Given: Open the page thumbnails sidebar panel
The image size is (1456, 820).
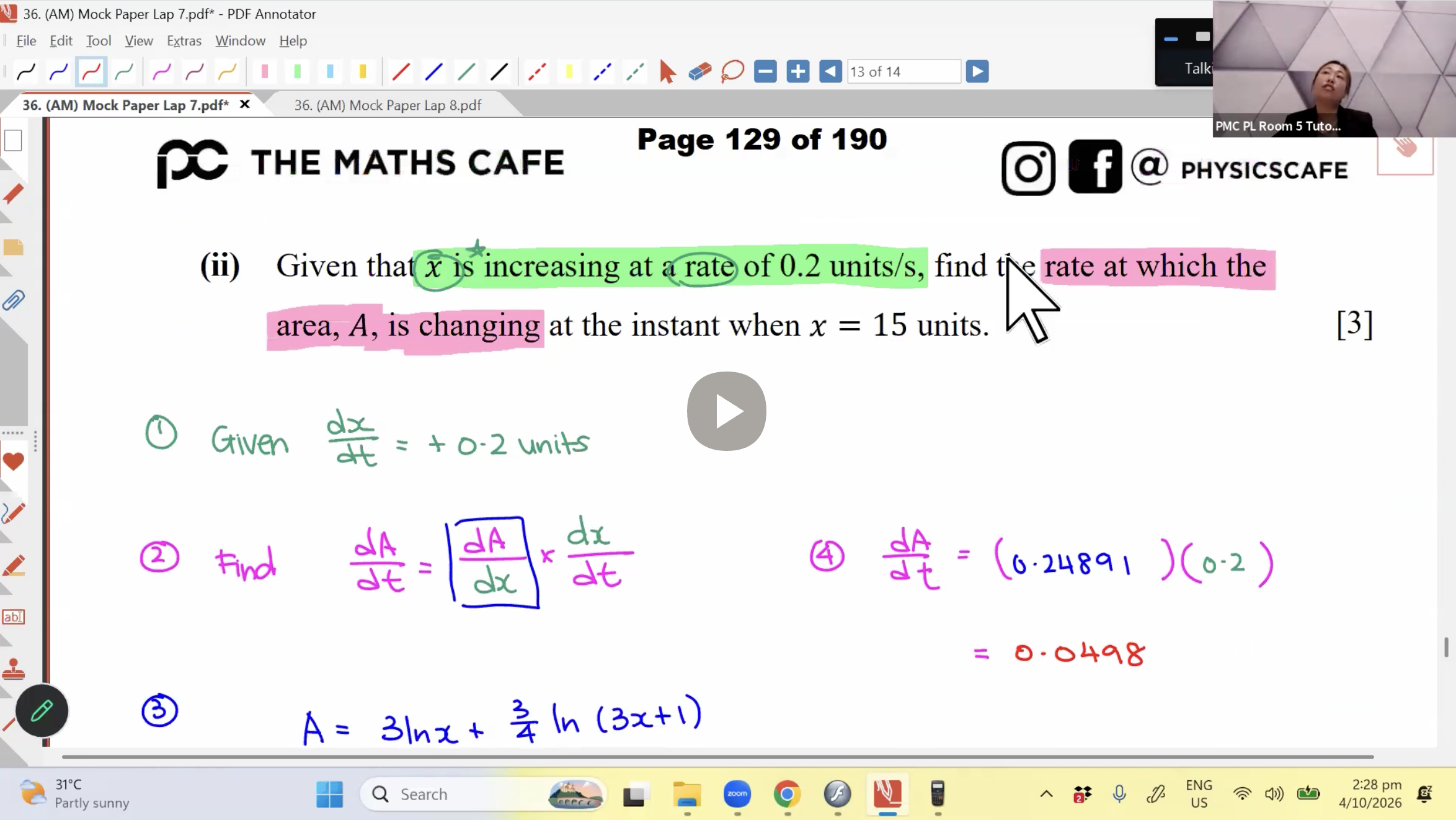Looking at the screenshot, I should pos(13,141).
